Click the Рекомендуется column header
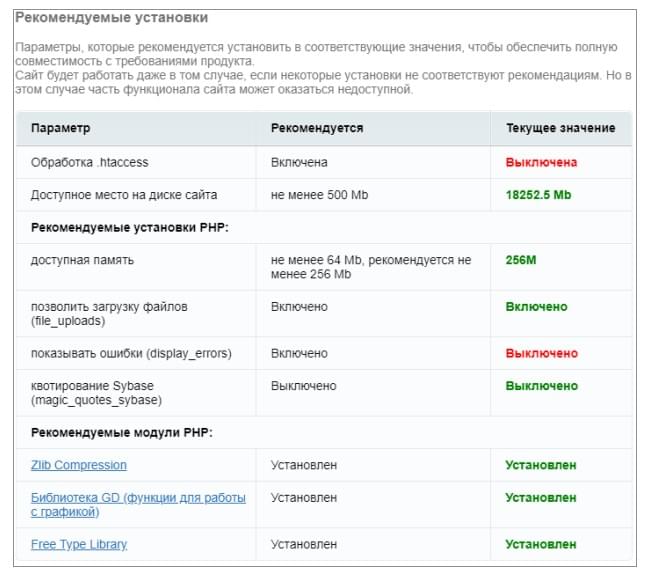 (x=317, y=128)
